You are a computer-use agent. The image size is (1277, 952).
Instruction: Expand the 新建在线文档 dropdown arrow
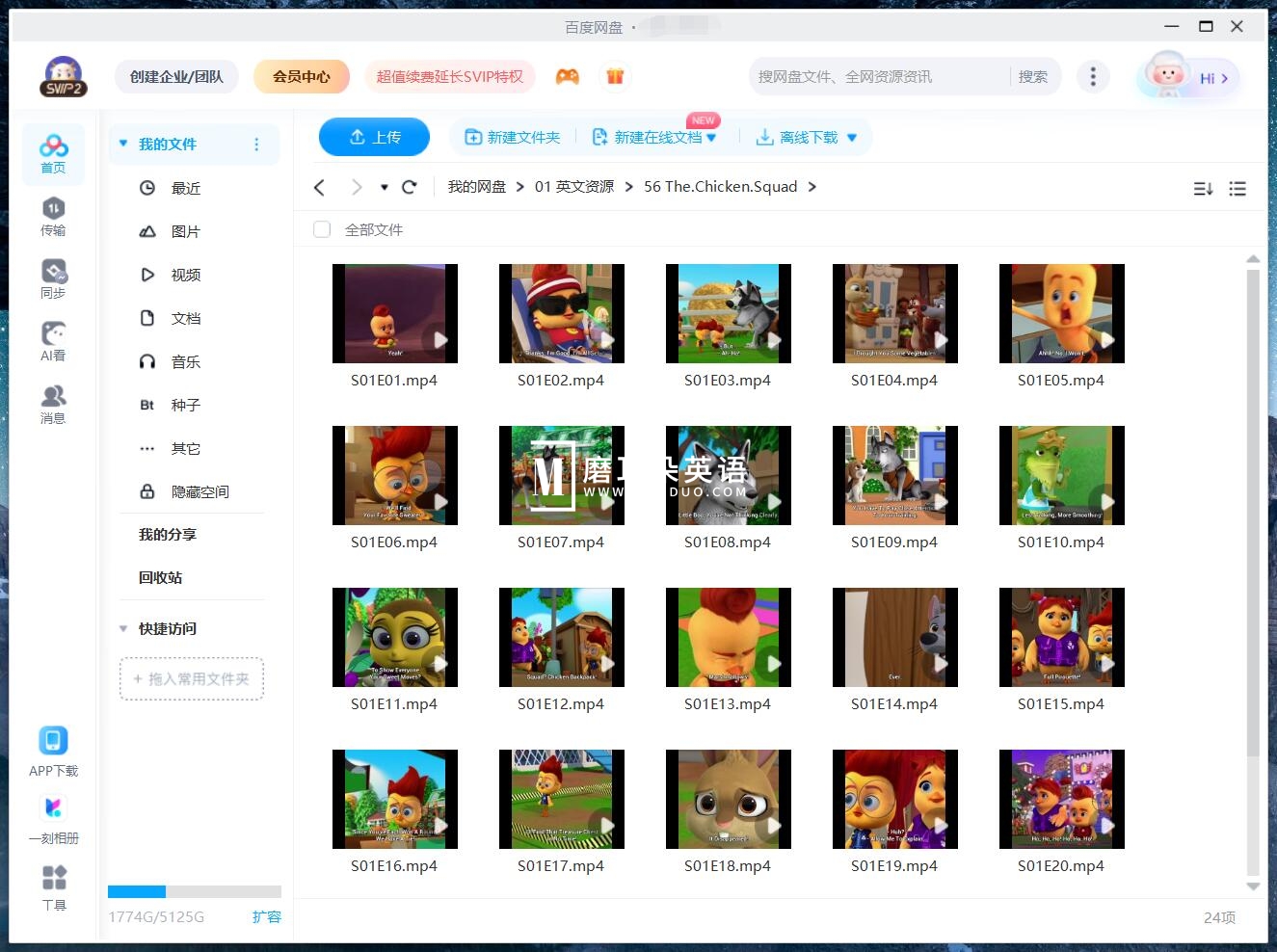(x=711, y=137)
